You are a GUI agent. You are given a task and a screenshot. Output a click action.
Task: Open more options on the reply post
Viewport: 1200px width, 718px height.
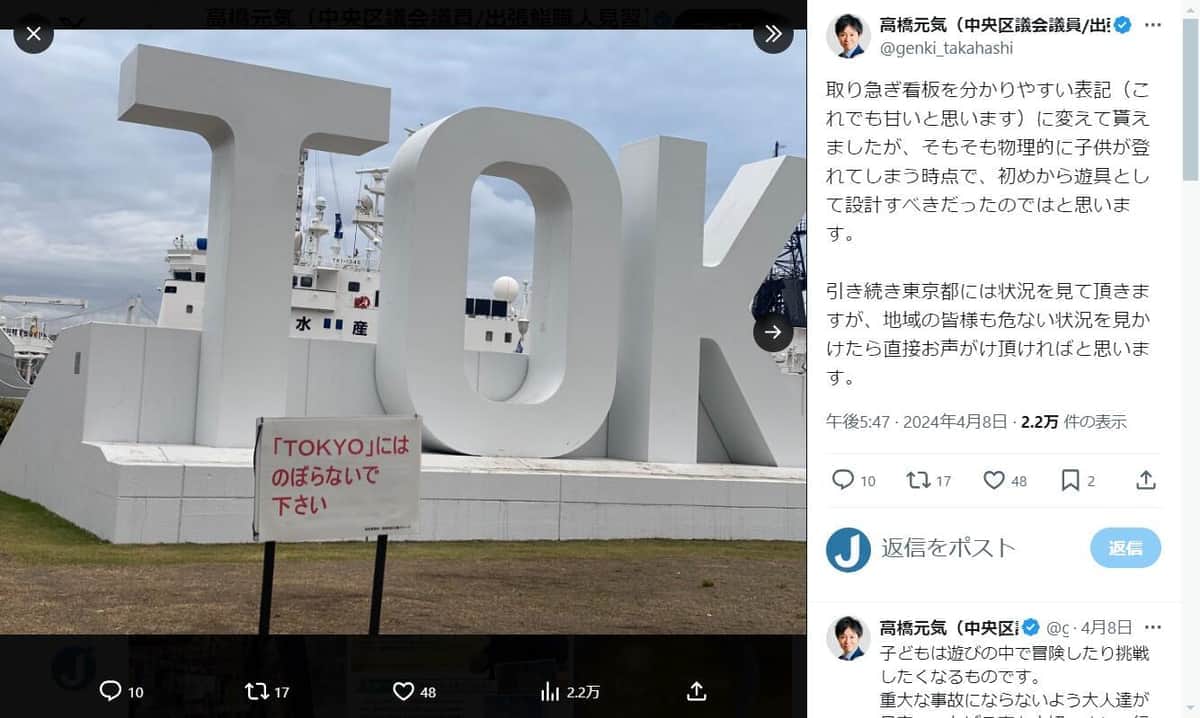click(x=1153, y=627)
